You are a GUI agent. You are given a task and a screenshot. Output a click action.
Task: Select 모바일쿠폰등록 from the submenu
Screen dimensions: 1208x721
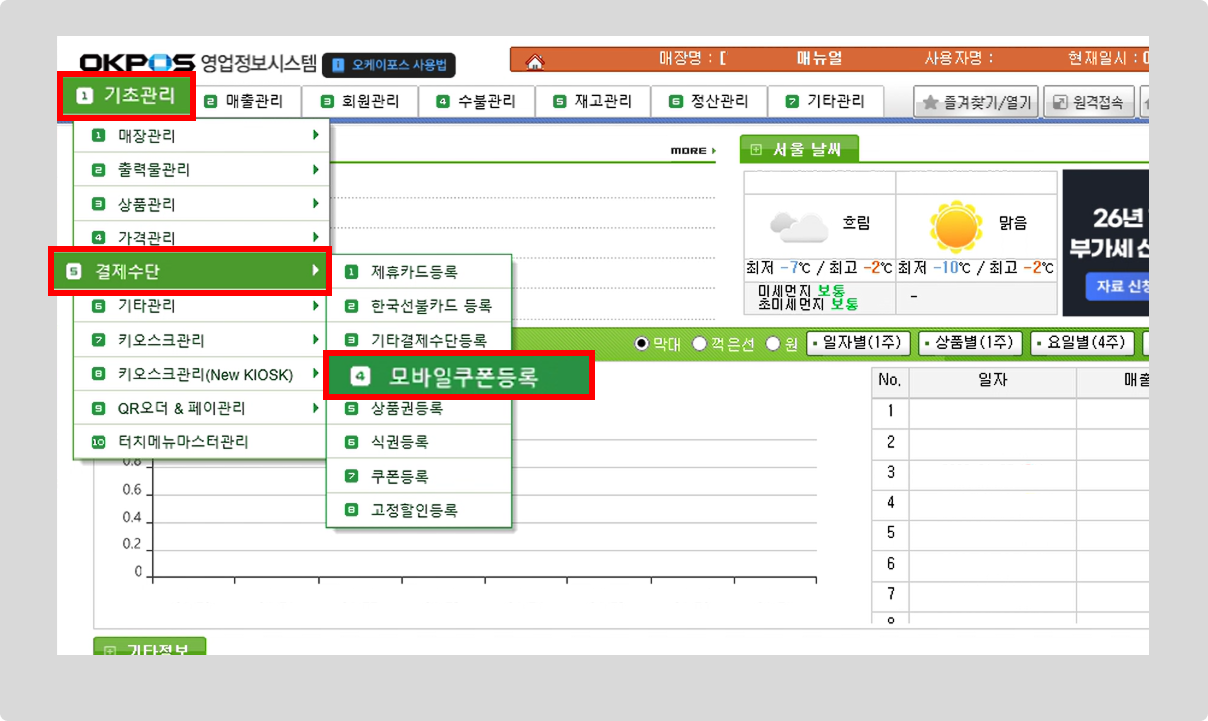tap(460, 377)
